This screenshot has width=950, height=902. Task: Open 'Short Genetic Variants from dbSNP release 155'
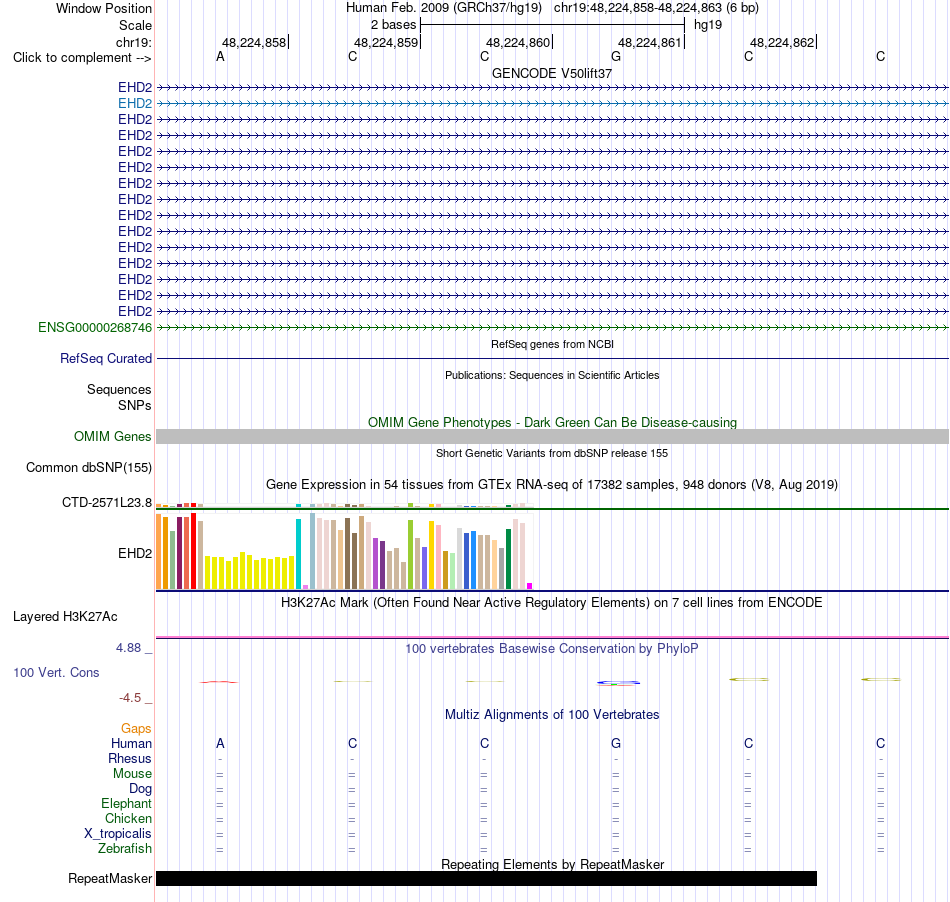click(552, 453)
